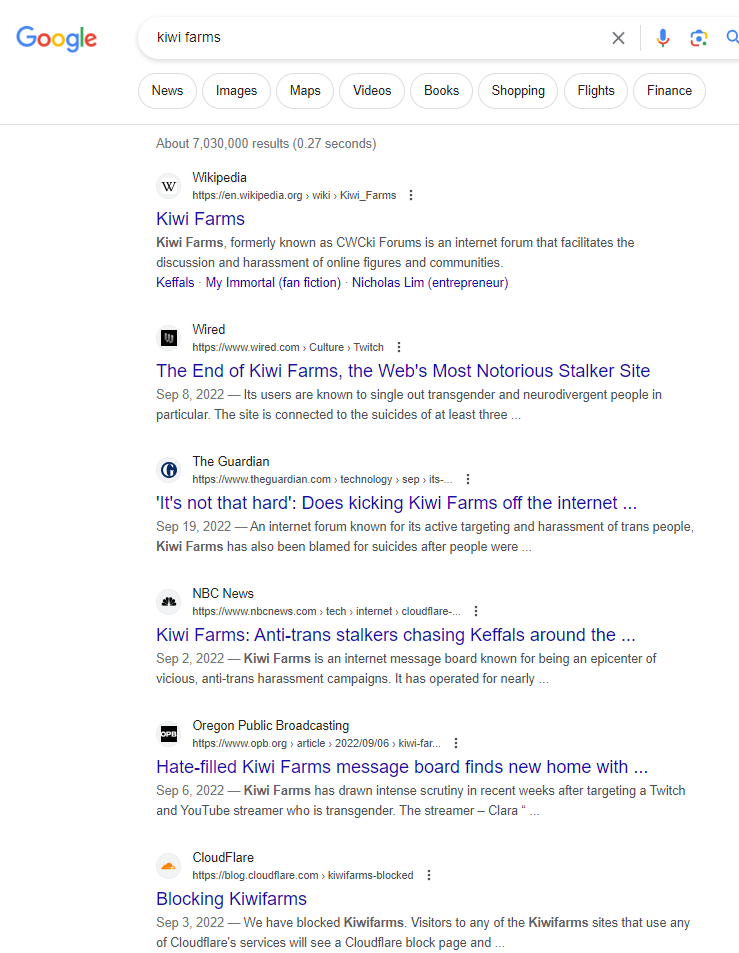Click in the 'kiwi farms' search field
Screen dimensions: 739x953
pyautogui.click(x=377, y=38)
